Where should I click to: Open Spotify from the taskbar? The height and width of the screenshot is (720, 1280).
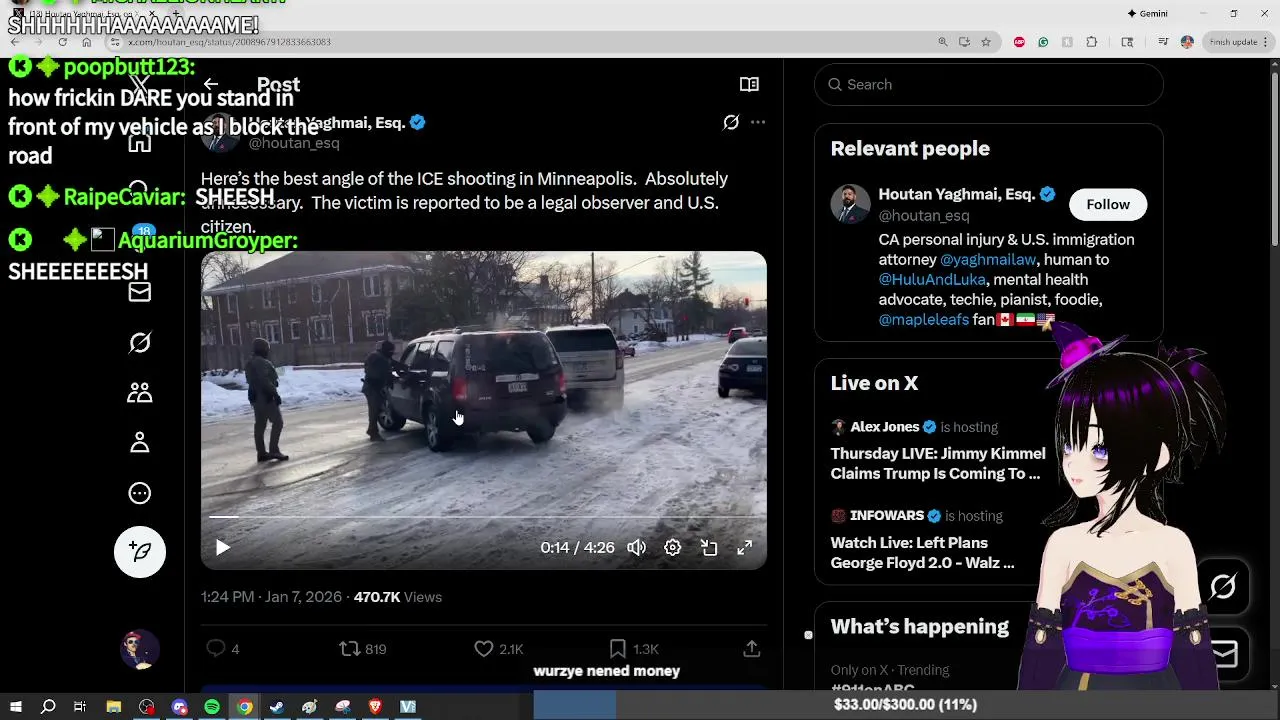click(212, 707)
